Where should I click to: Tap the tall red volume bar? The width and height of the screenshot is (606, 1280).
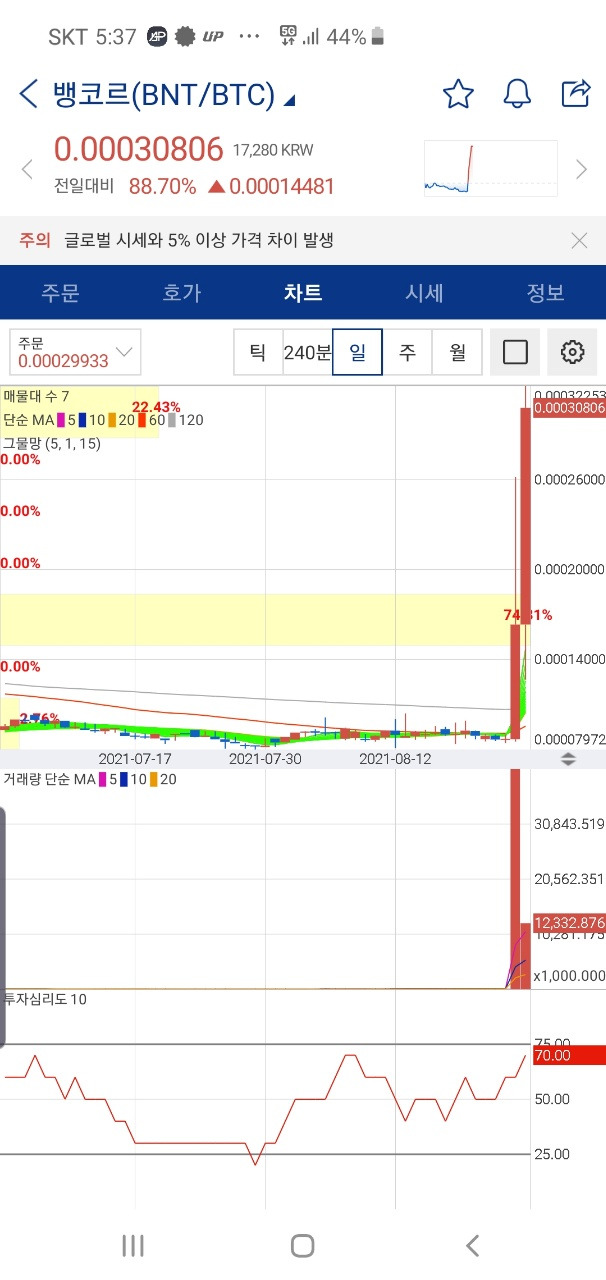(515, 880)
